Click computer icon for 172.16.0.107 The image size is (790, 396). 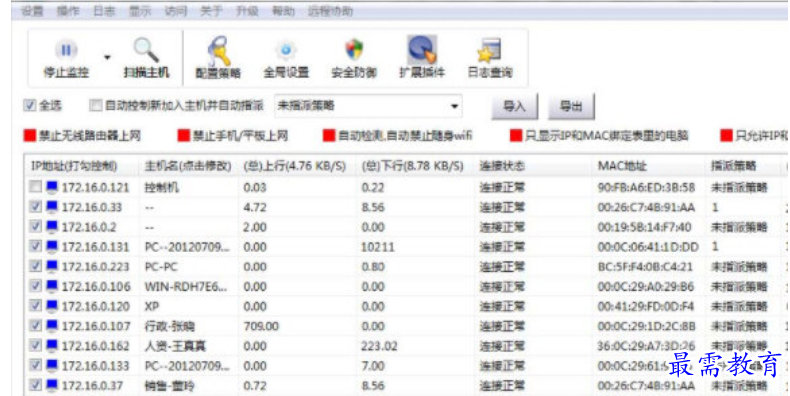click(x=52, y=326)
